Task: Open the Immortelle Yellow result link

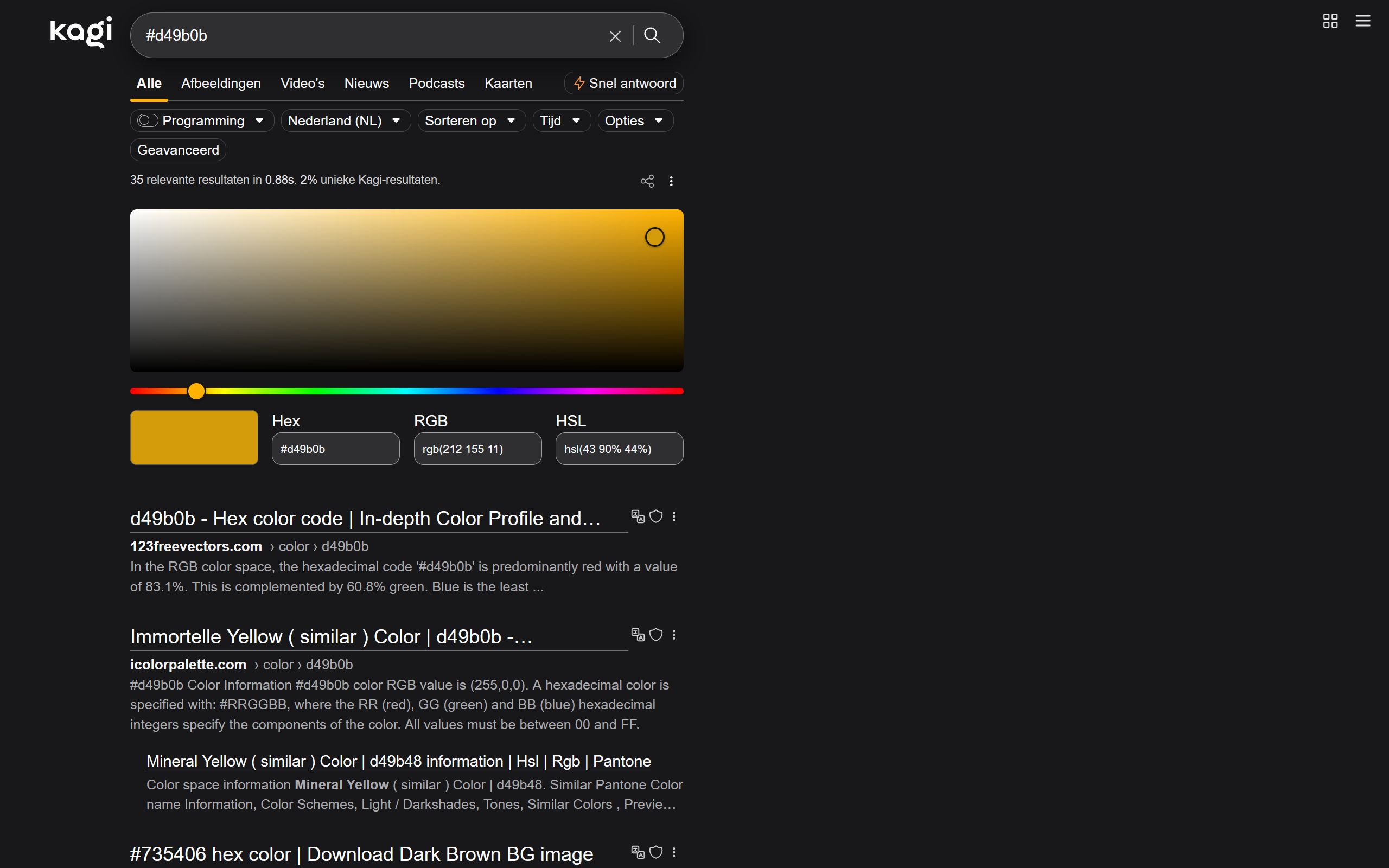Action: click(331, 637)
